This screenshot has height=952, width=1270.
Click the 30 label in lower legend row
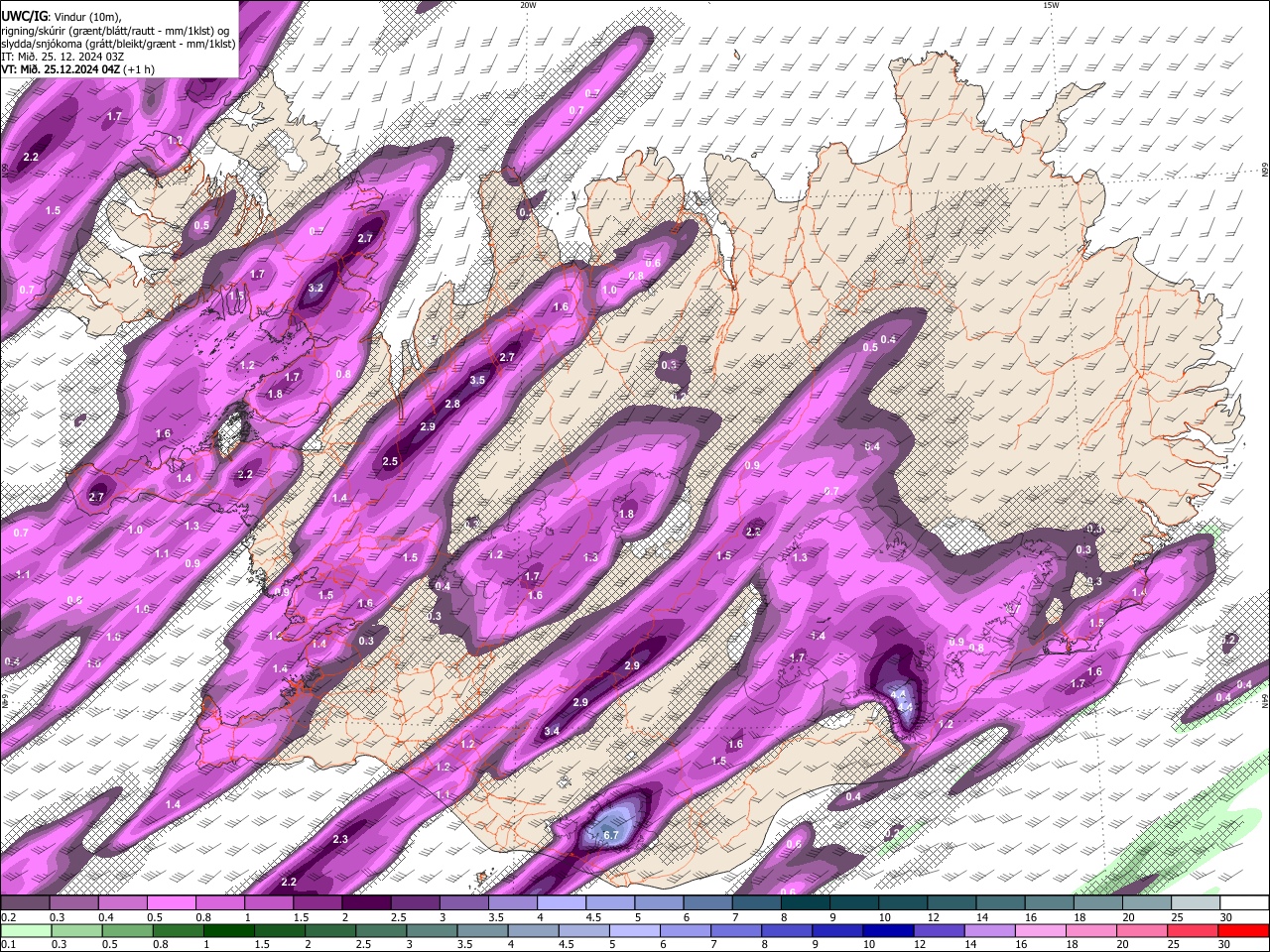(x=1226, y=944)
